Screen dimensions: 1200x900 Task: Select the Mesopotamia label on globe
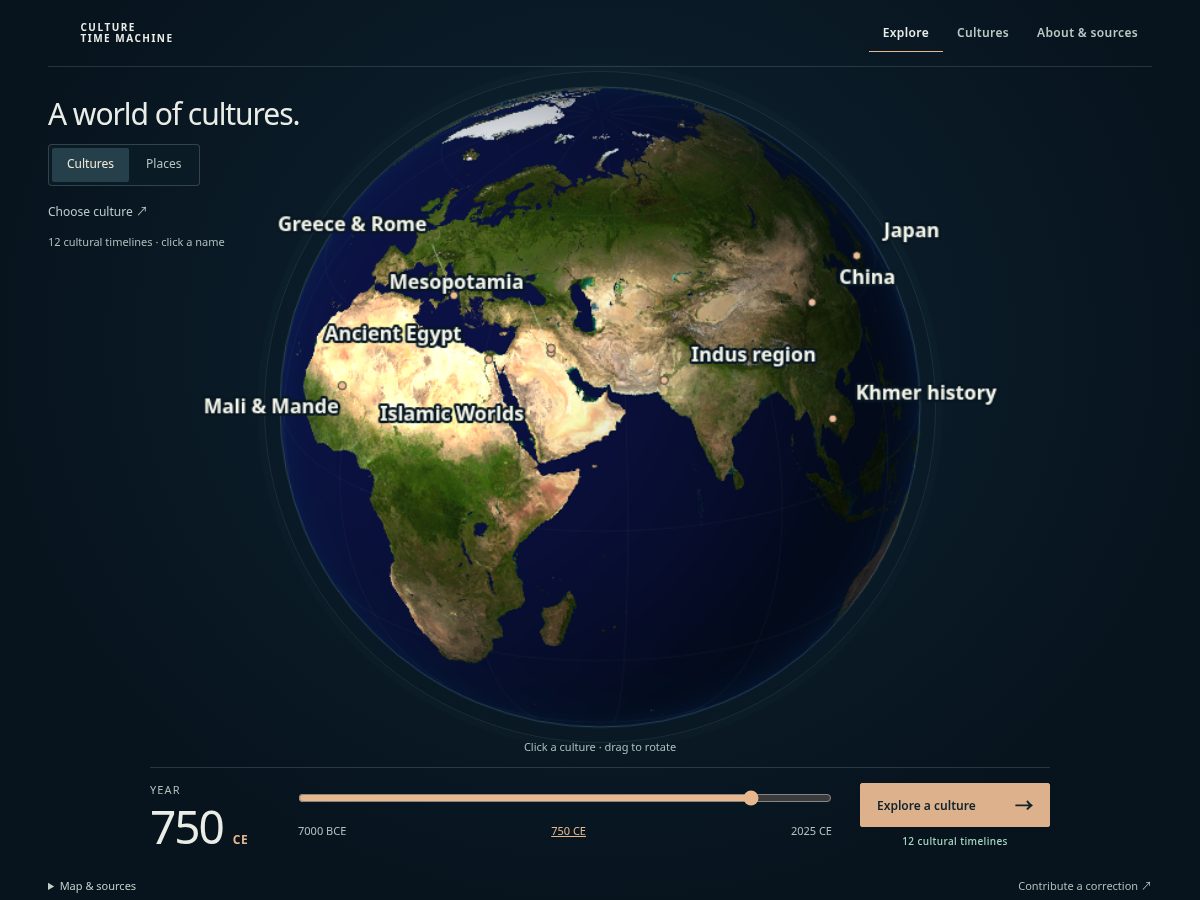456,282
